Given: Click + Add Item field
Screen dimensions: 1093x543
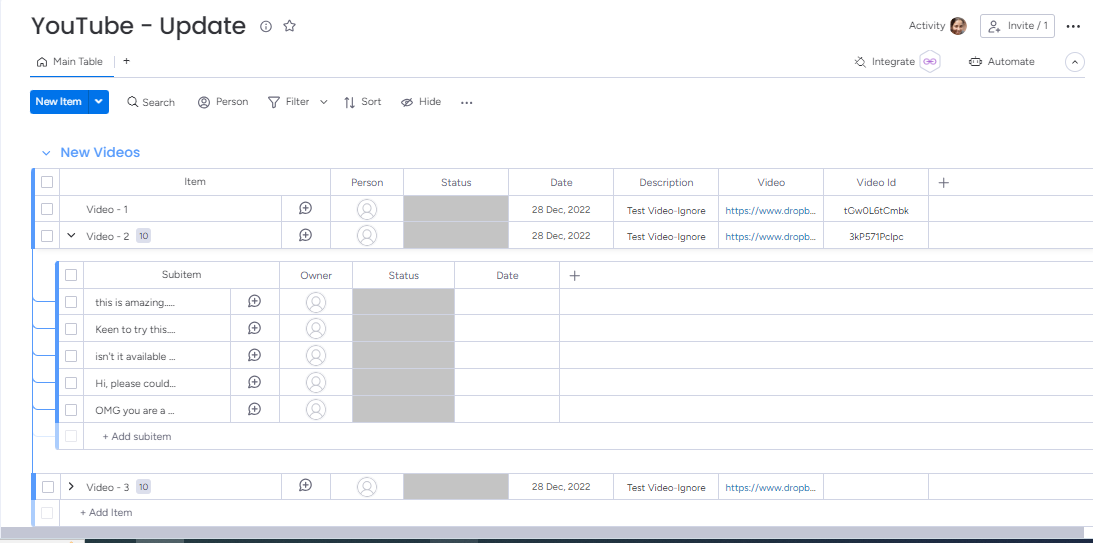Looking at the screenshot, I should tap(106, 512).
